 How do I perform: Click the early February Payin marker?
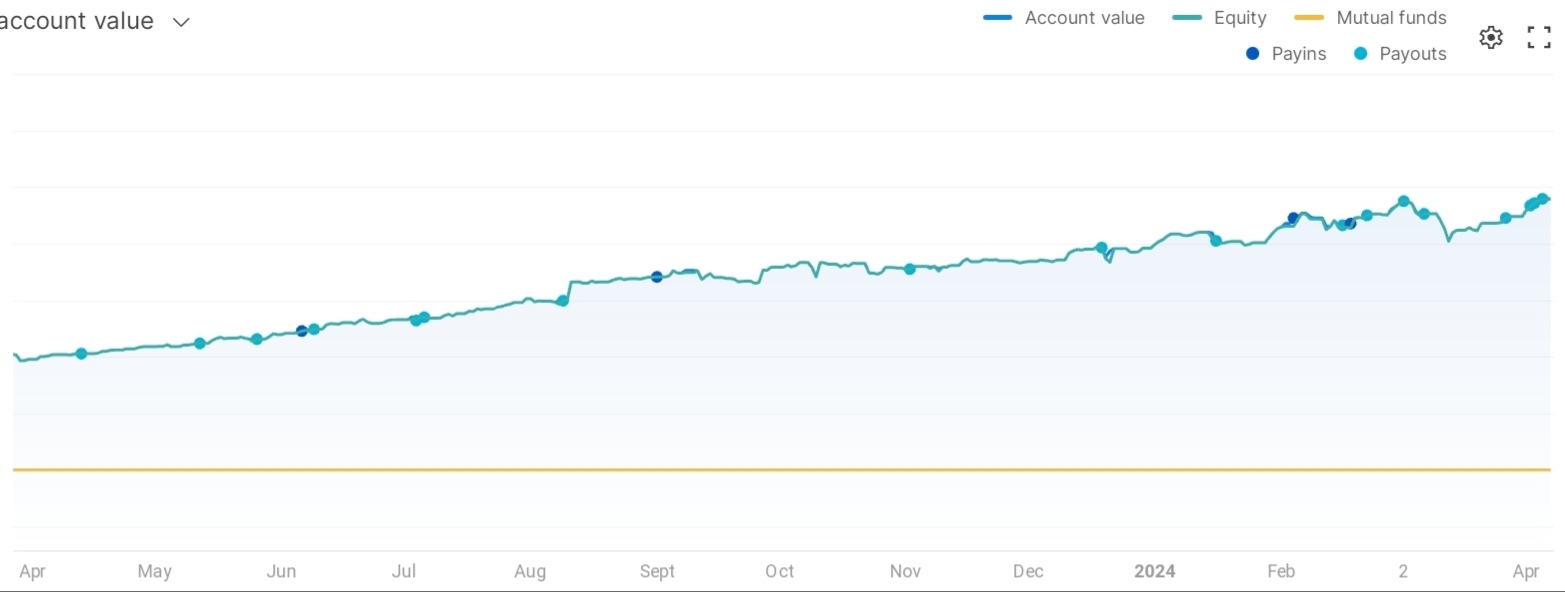pyautogui.click(x=1293, y=218)
